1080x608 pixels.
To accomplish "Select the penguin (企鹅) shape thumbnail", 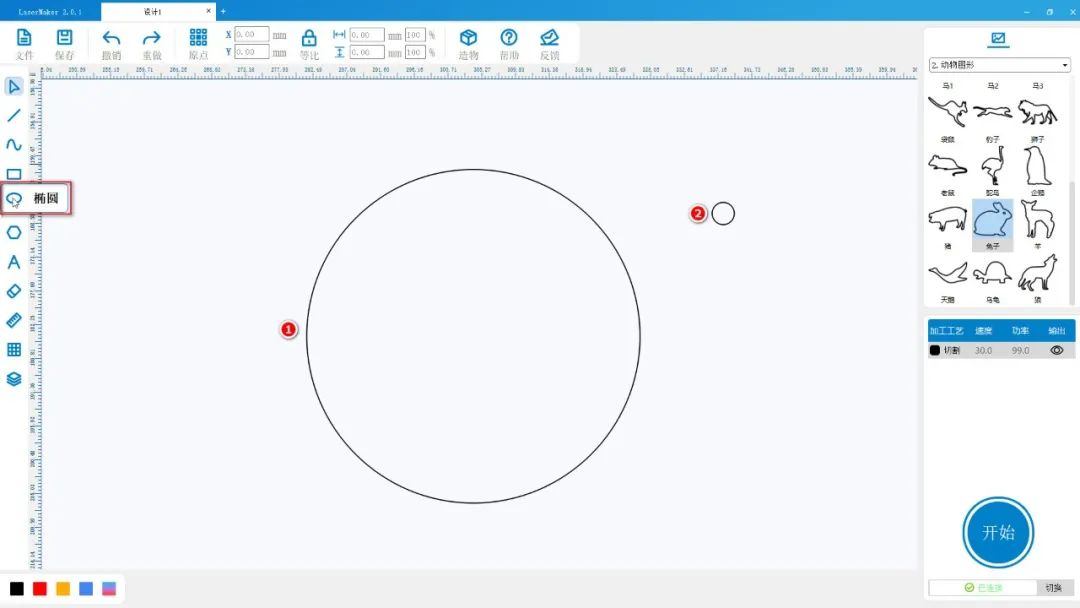I will pos(1037,166).
